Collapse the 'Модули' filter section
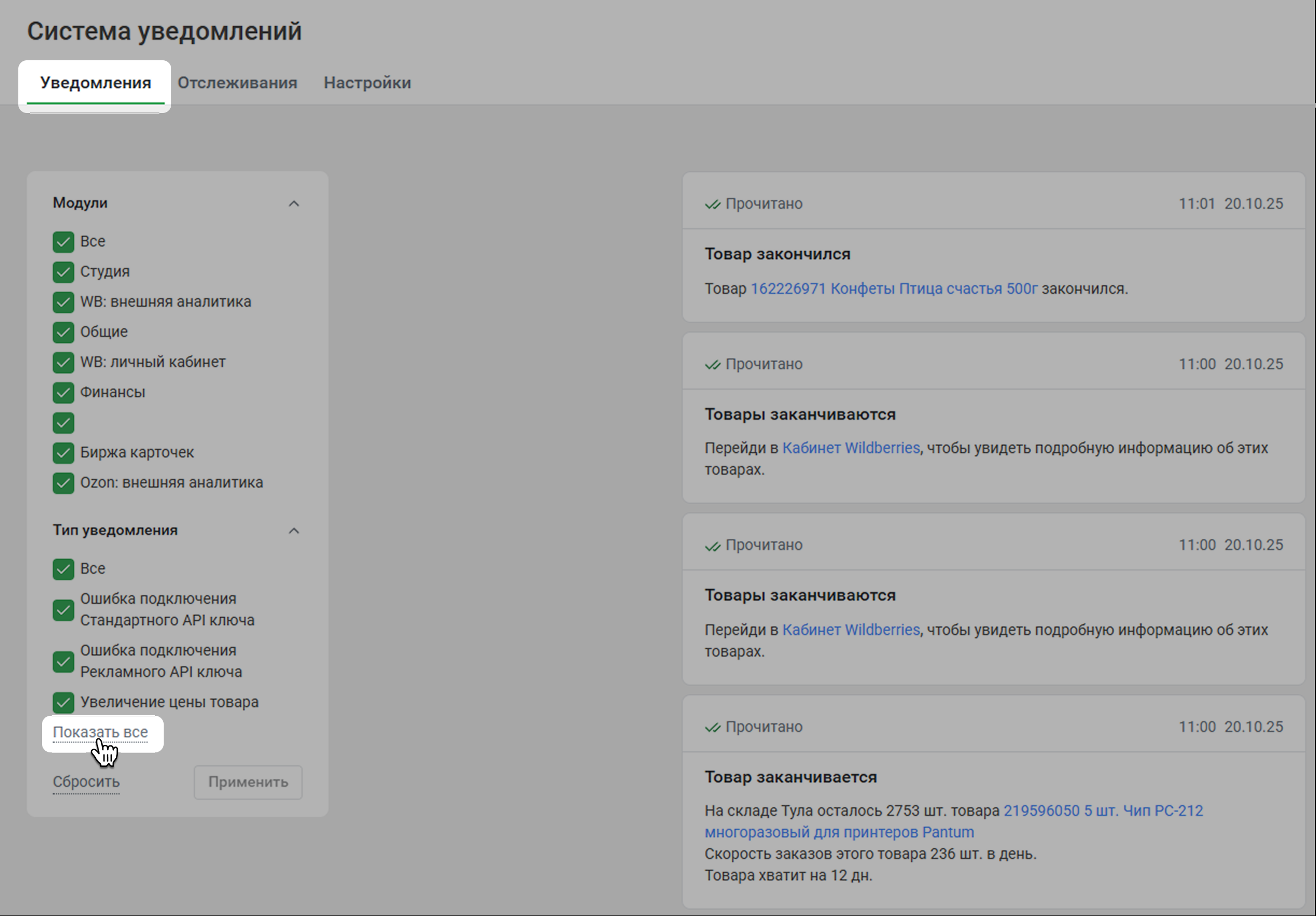The image size is (1316, 916). pyautogui.click(x=293, y=203)
